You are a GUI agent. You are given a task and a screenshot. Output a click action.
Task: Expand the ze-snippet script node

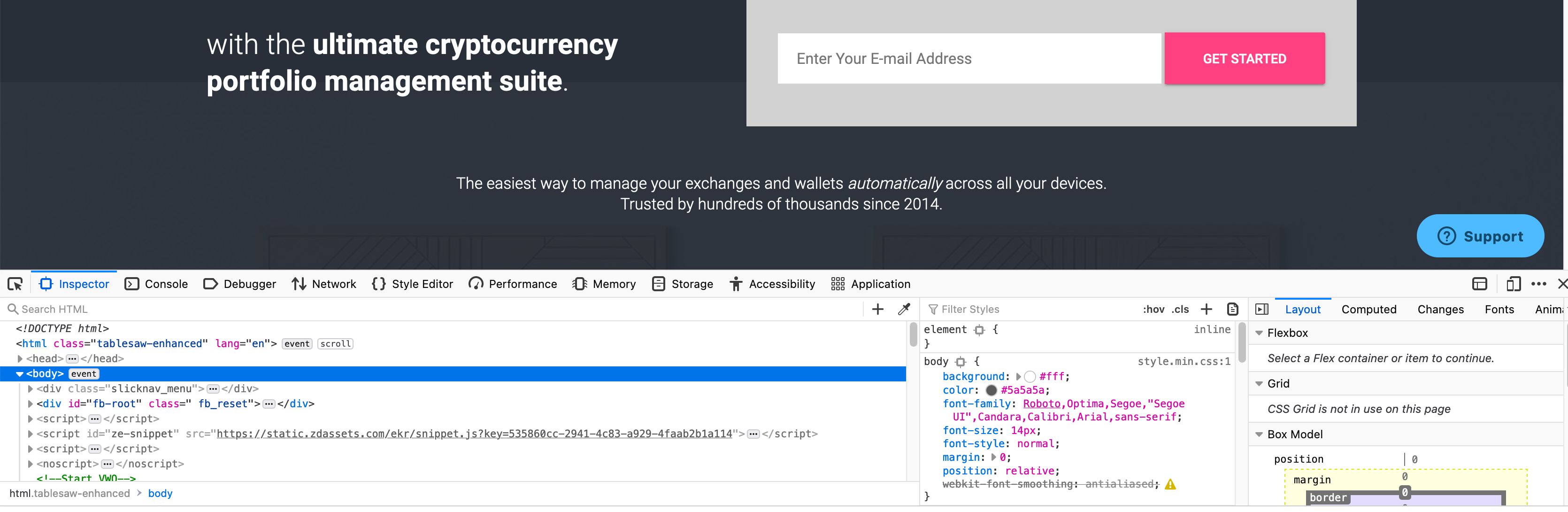tap(30, 434)
